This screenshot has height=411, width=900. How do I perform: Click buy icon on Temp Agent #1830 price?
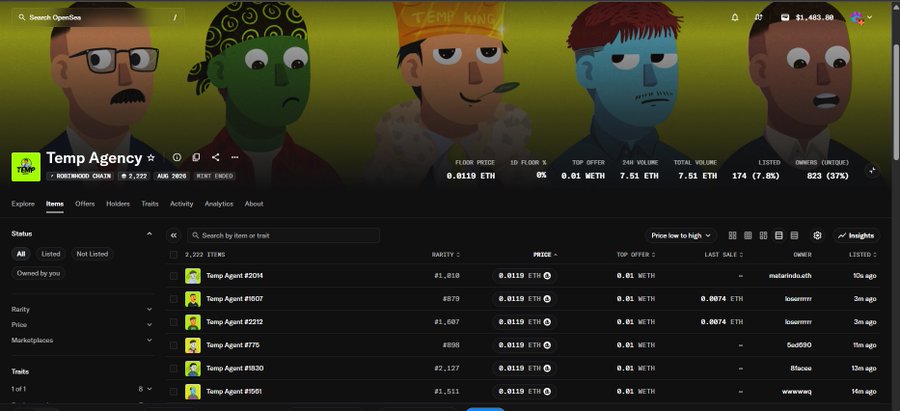(x=547, y=369)
